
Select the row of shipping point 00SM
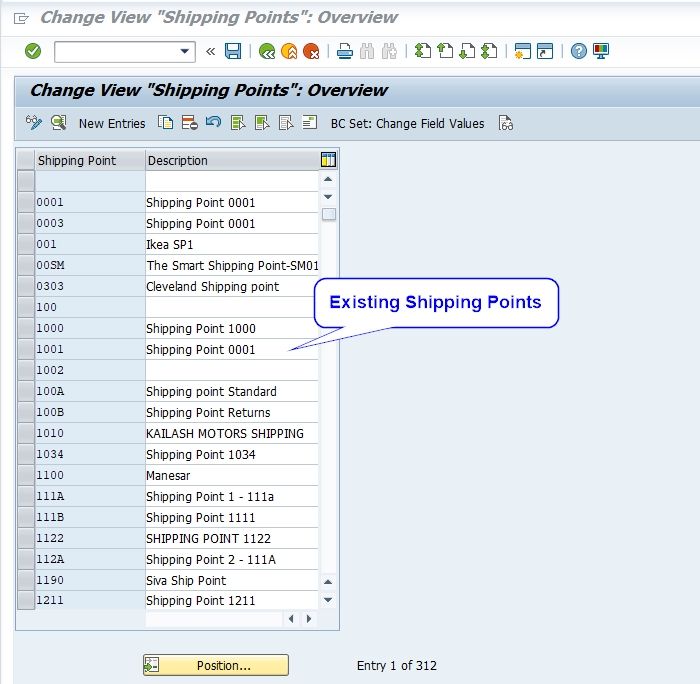26,265
